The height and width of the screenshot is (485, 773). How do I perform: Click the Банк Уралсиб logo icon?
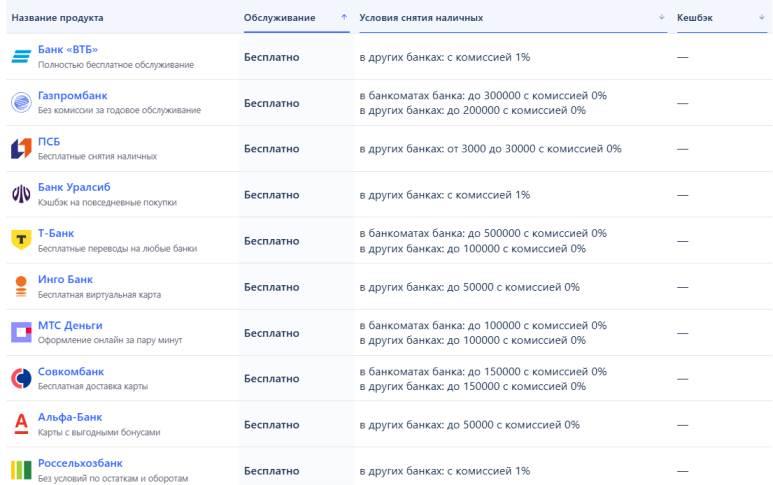(x=21, y=195)
